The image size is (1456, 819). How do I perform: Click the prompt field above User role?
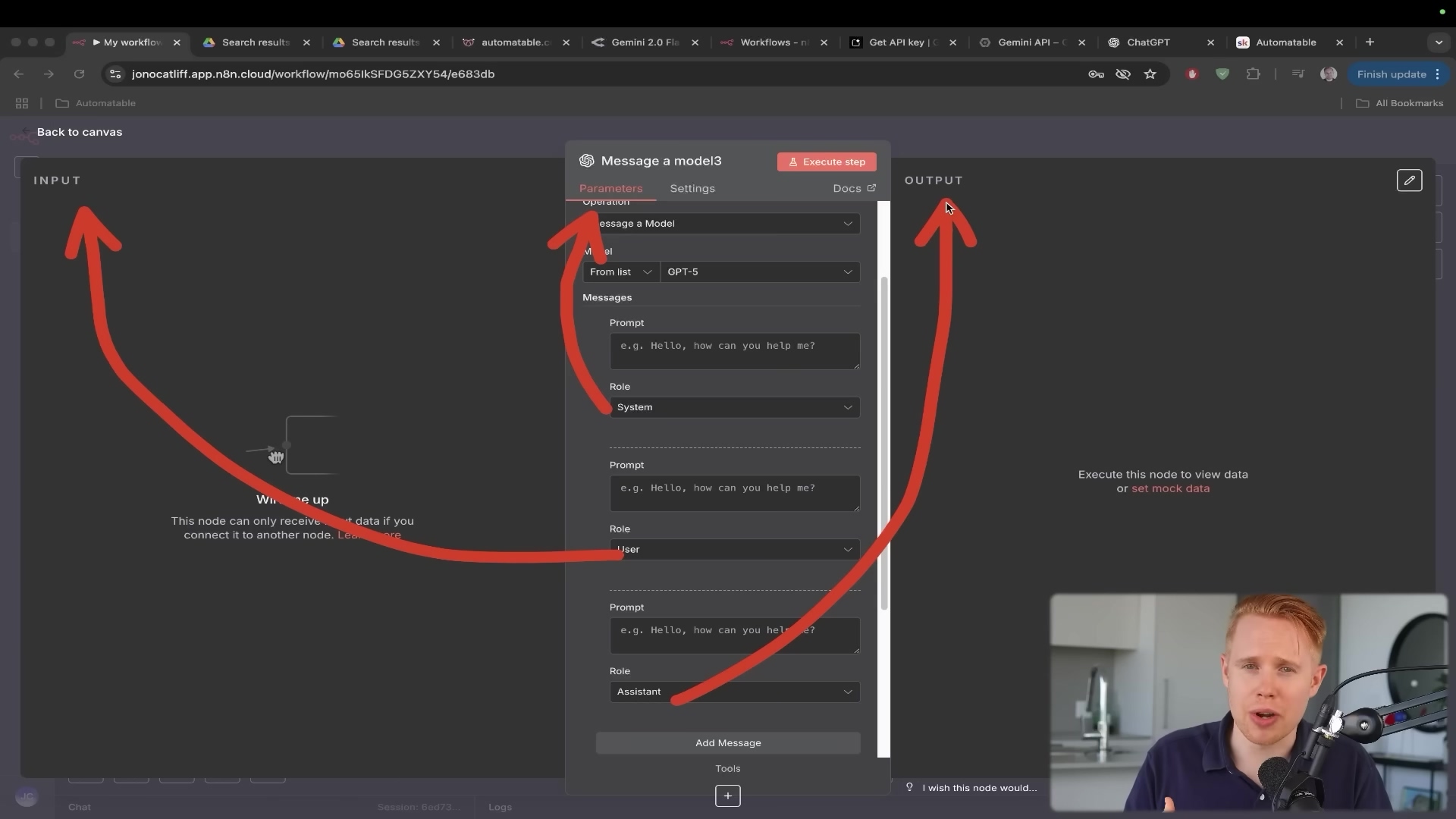(735, 493)
